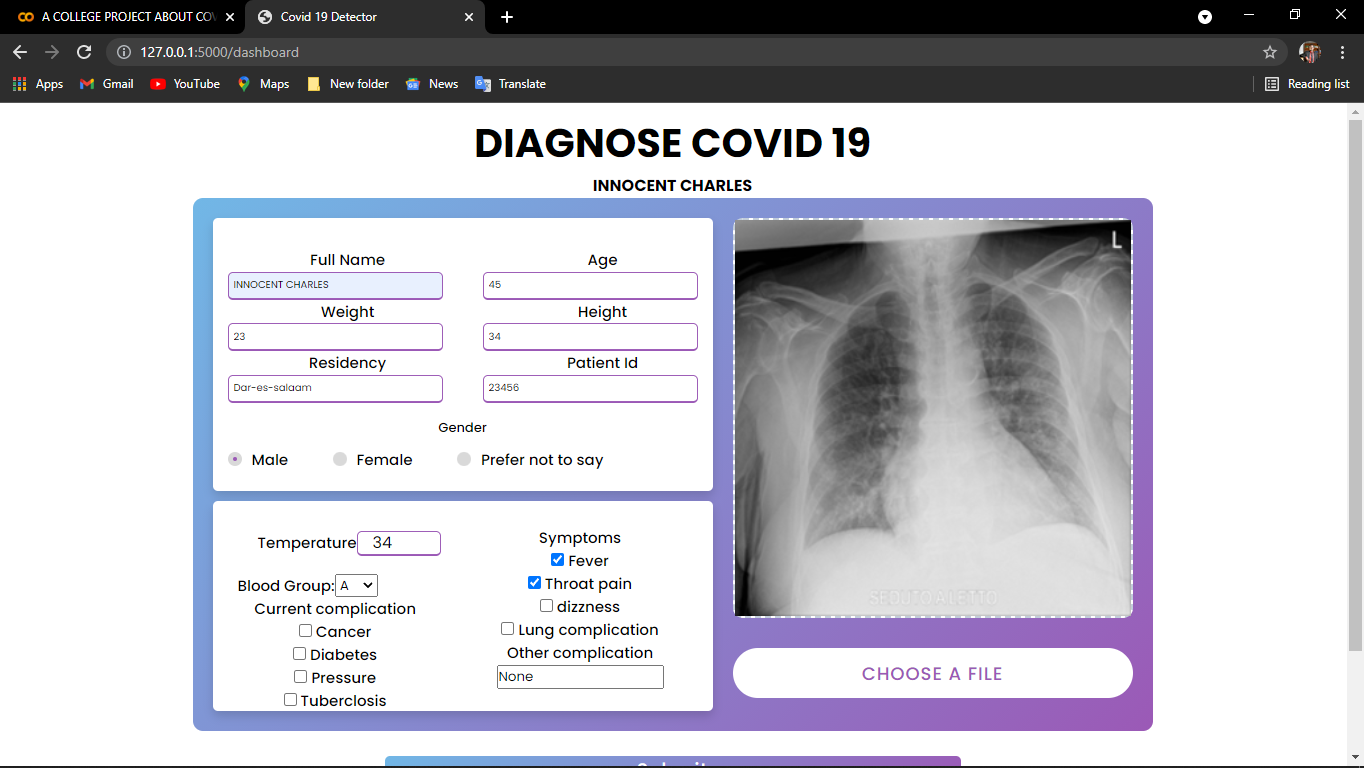Image resolution: width=1364 pixels, height=768 pixels.
Task: Select the Female gender radio button
Action: [x=340, y=460]
